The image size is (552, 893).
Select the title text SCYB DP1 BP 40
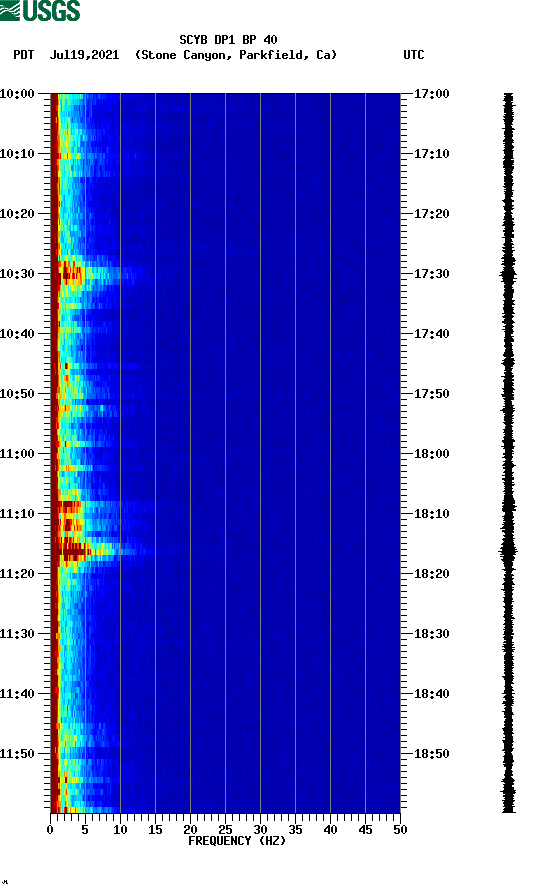[x=228, y=40]
